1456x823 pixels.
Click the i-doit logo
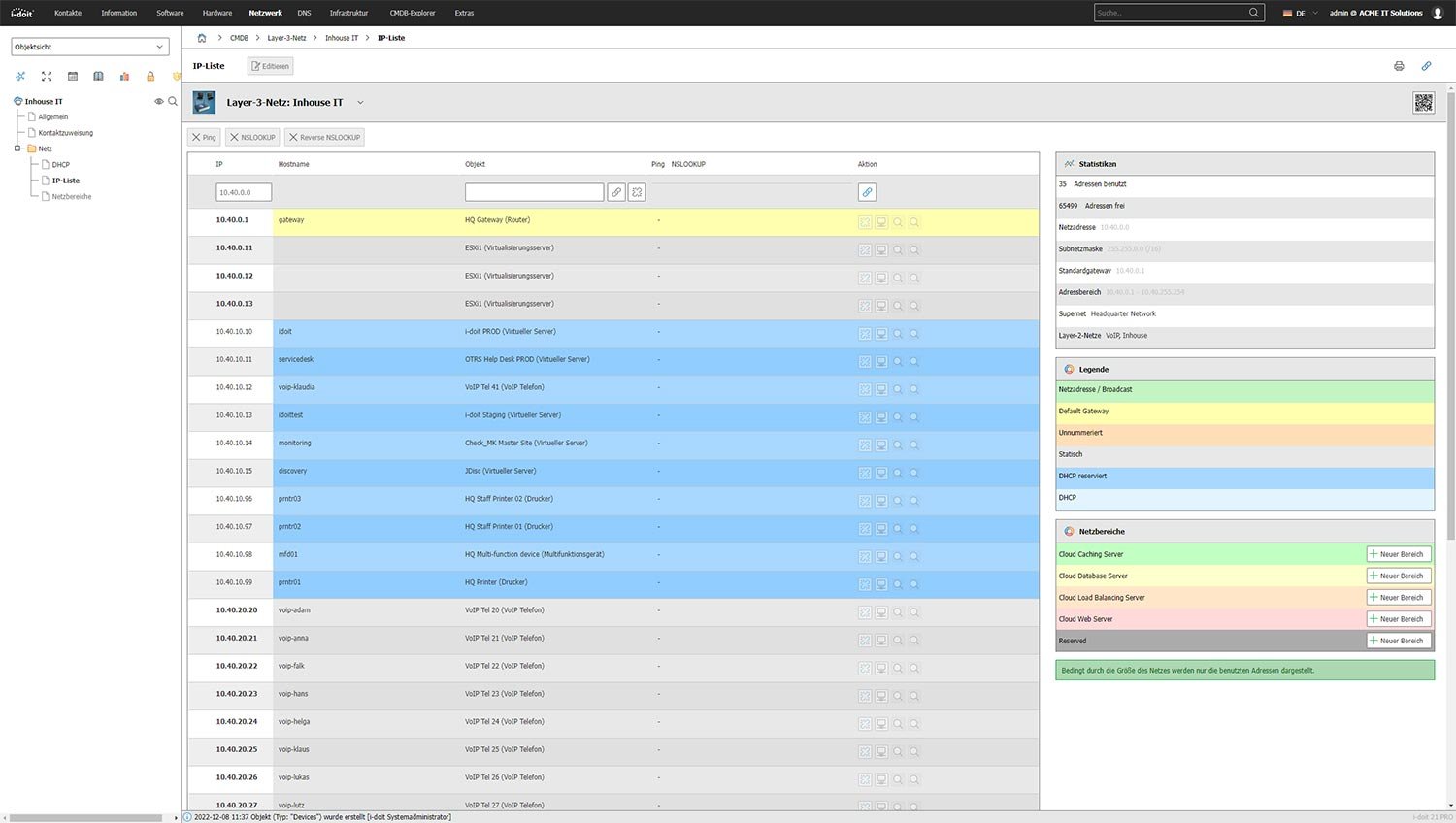tap(21, 13)
